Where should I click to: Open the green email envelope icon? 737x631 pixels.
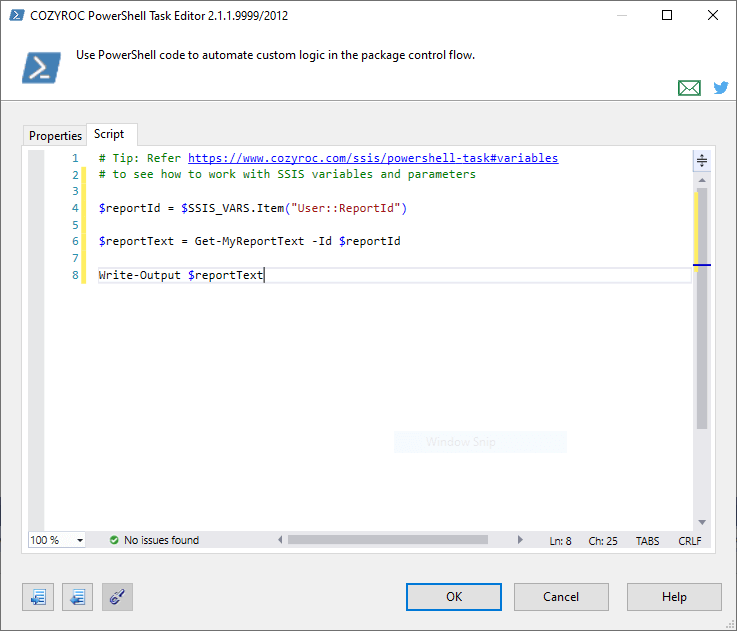[689, 87]
